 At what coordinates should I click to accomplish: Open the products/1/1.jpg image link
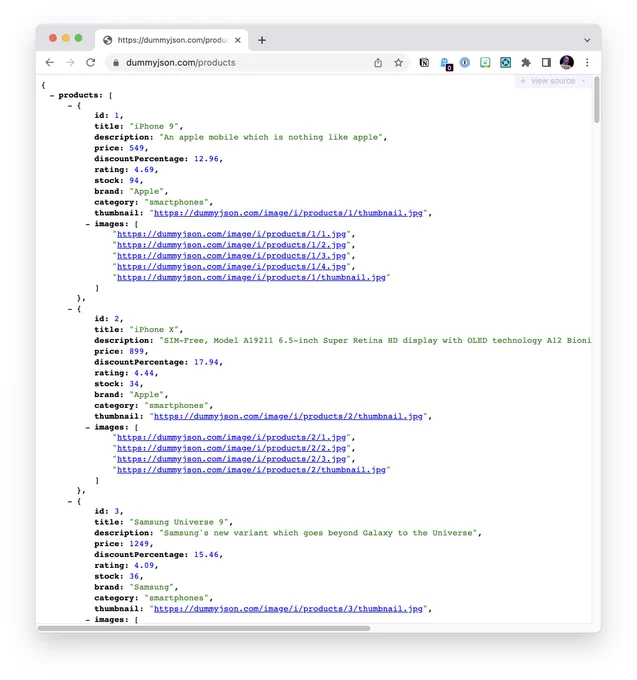(232, 234)
